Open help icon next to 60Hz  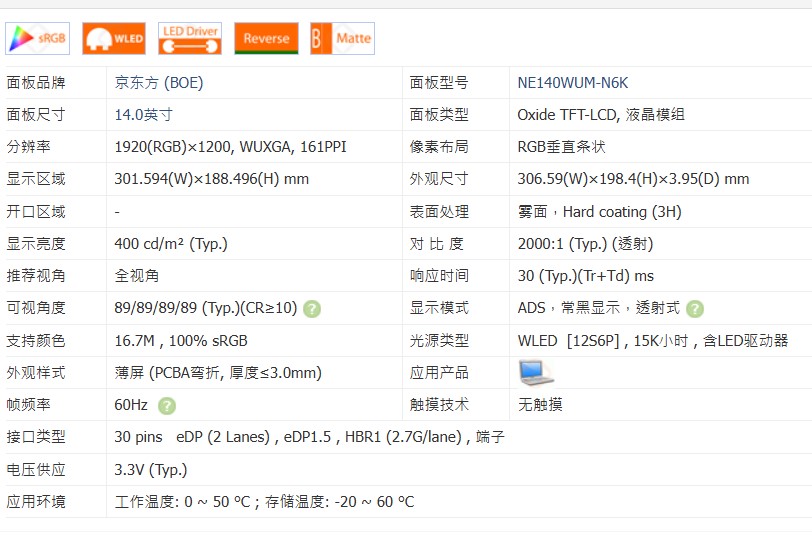tap(167, 405)
